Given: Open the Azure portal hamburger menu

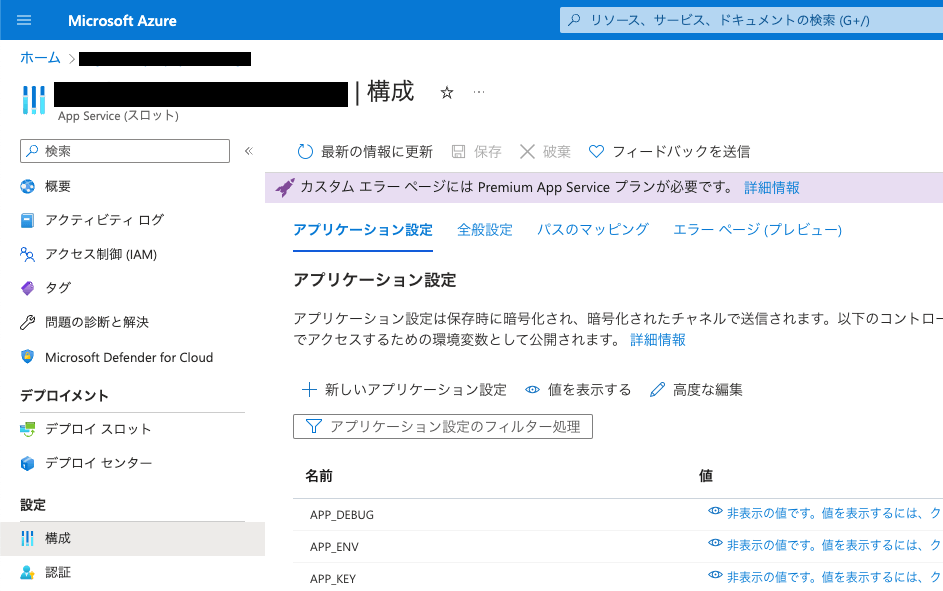Looking at the screenshot, I should (x=24, y=20).
